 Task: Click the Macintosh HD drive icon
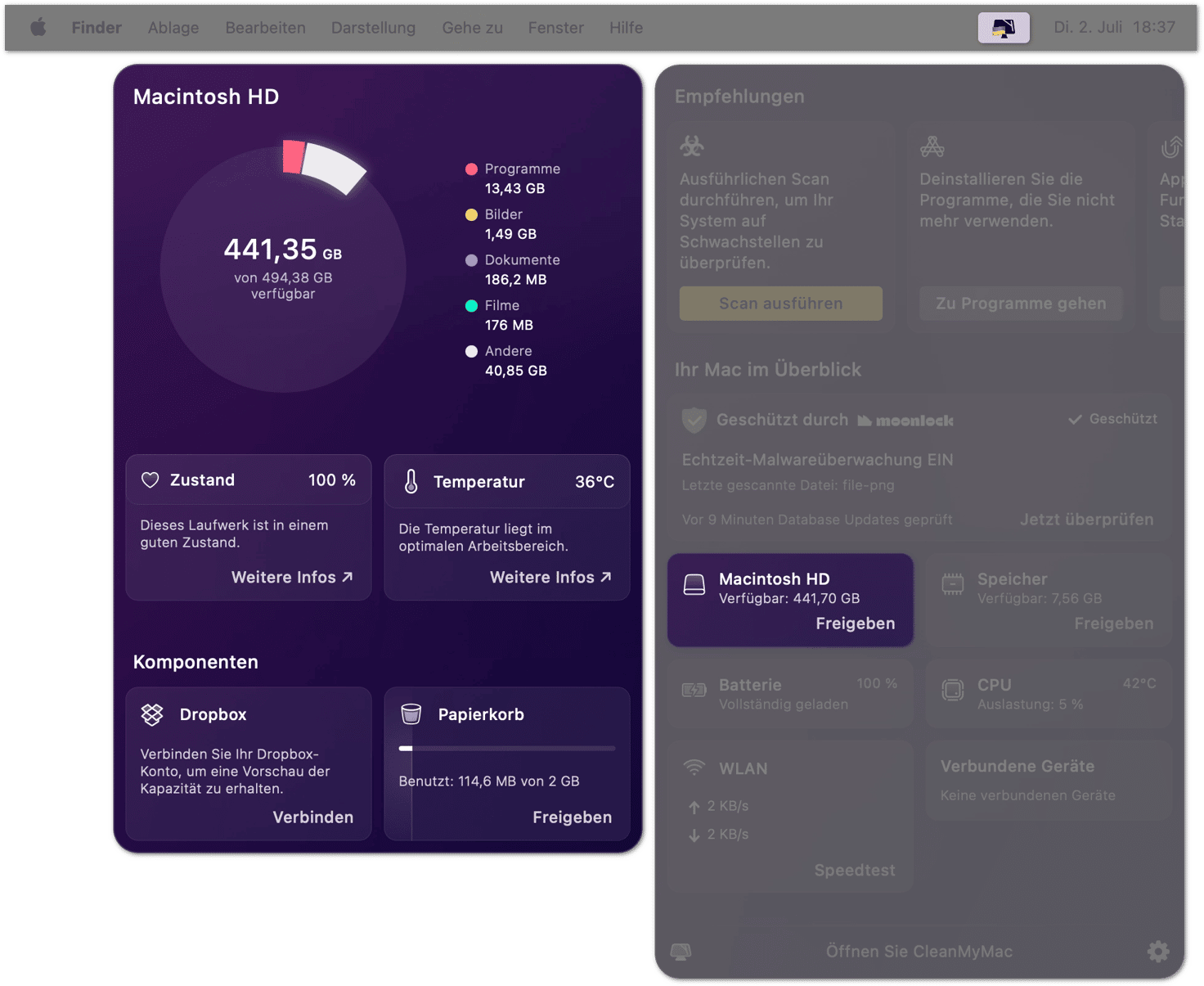click(694, 584)
